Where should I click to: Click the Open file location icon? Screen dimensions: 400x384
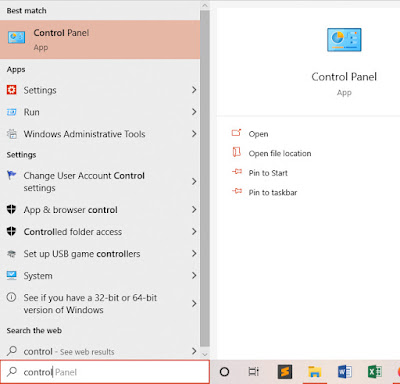236,152
